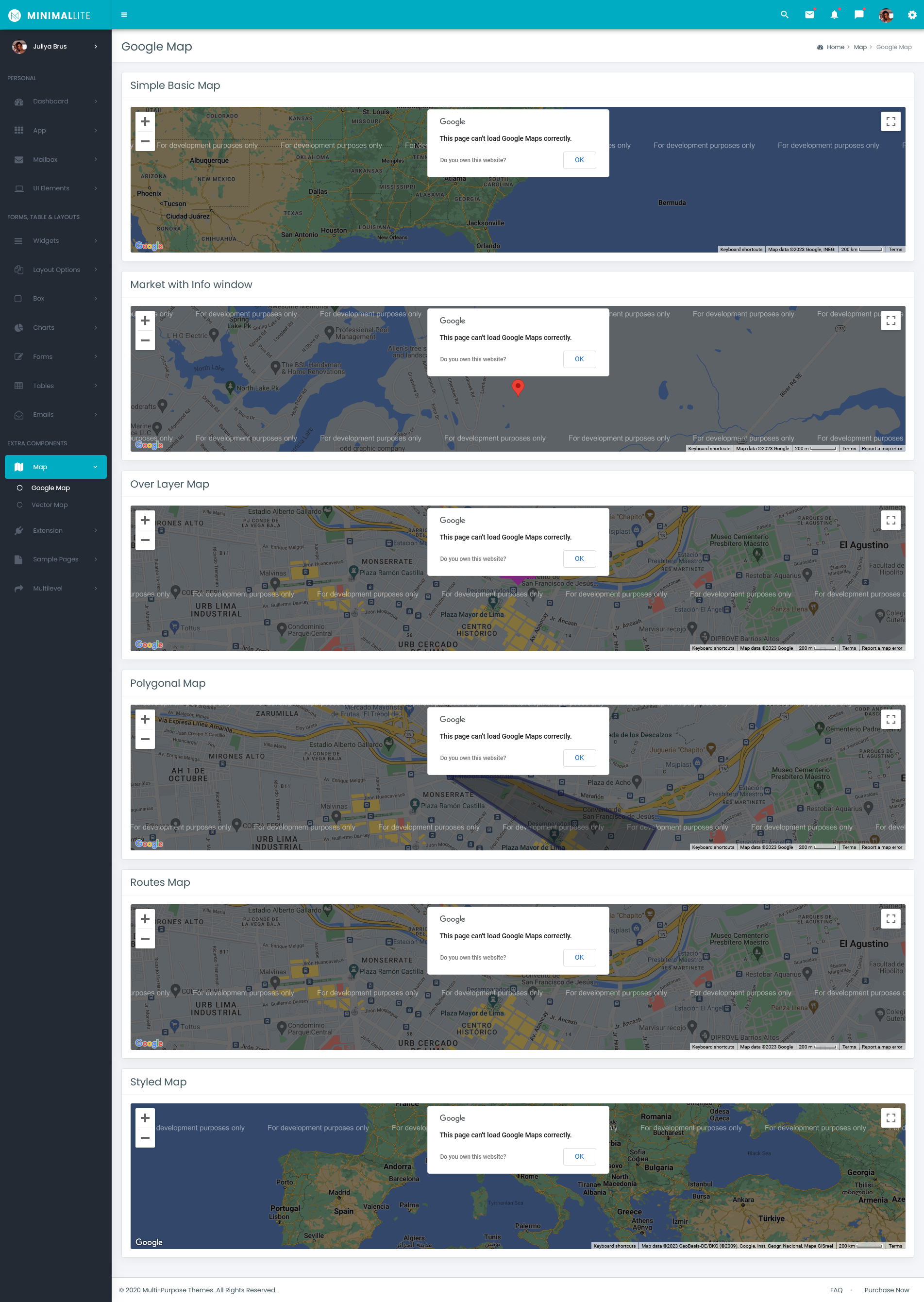
Task: Toggle fullscreen on the Simple Basic Map
Action: 890,121
